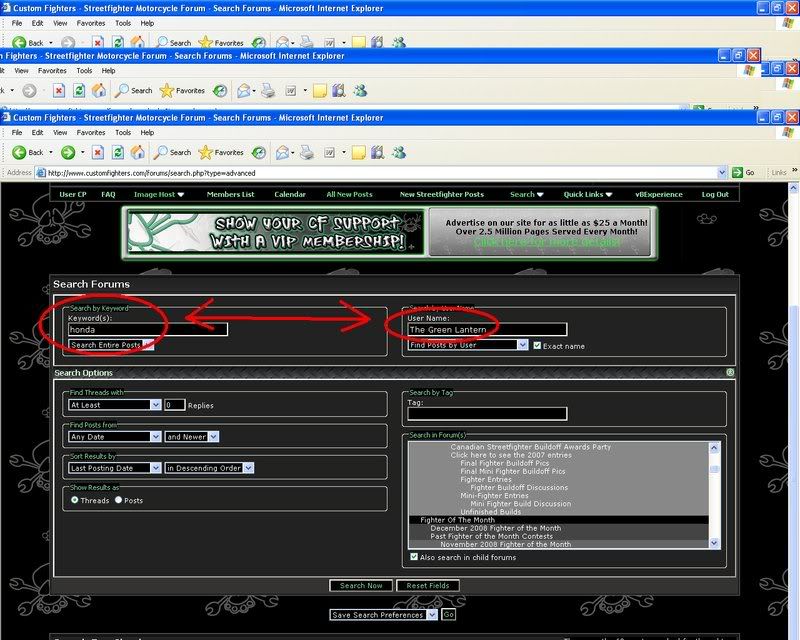Click Discuss note icon in front window toolbar
This screenshot has width=800, height=640.
359,152
